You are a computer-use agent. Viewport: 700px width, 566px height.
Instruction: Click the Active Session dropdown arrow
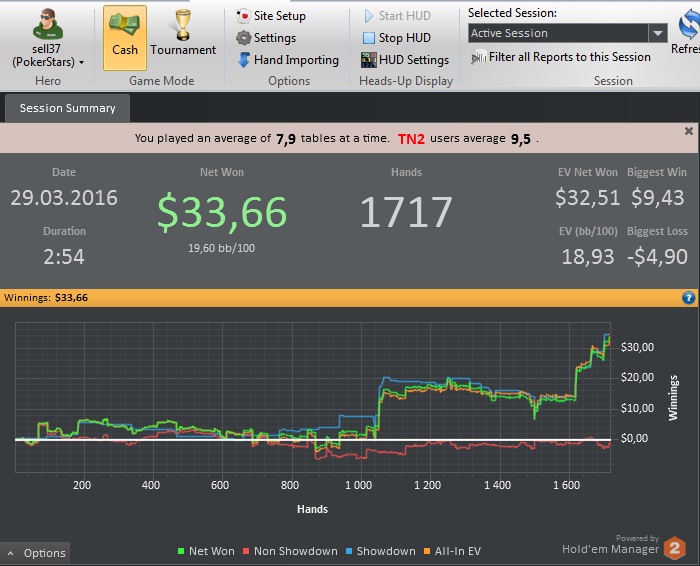(x=658, y=33)
